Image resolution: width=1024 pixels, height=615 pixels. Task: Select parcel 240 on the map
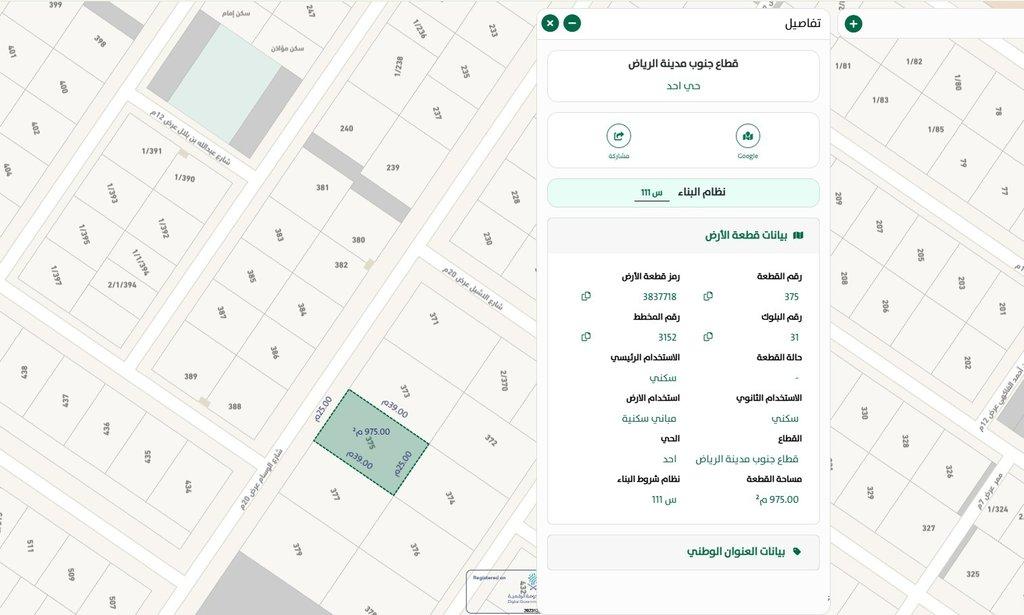pos(346,129)
